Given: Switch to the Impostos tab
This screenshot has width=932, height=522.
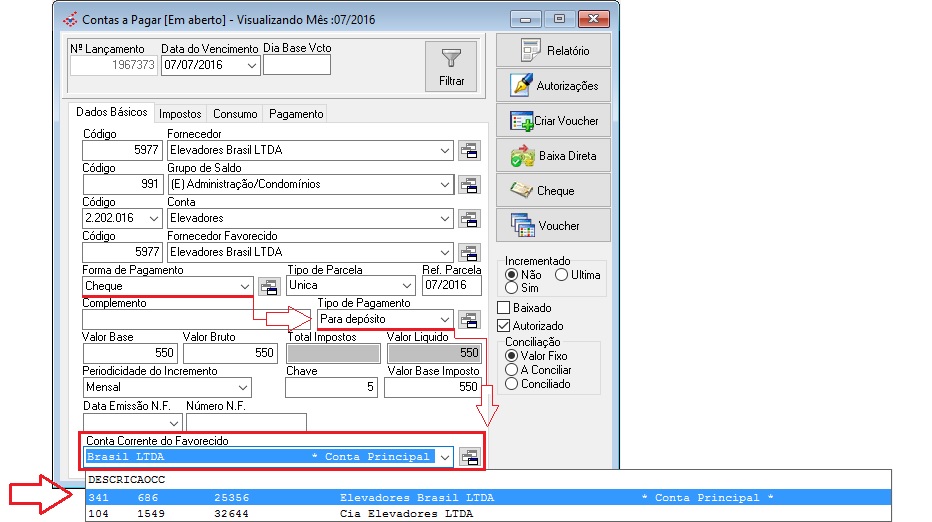Looking at the screenshot, I should [x=180, y=114].
